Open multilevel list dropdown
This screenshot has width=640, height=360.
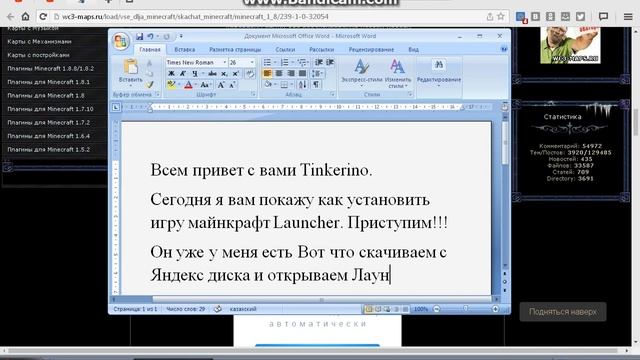click(309, 62)
